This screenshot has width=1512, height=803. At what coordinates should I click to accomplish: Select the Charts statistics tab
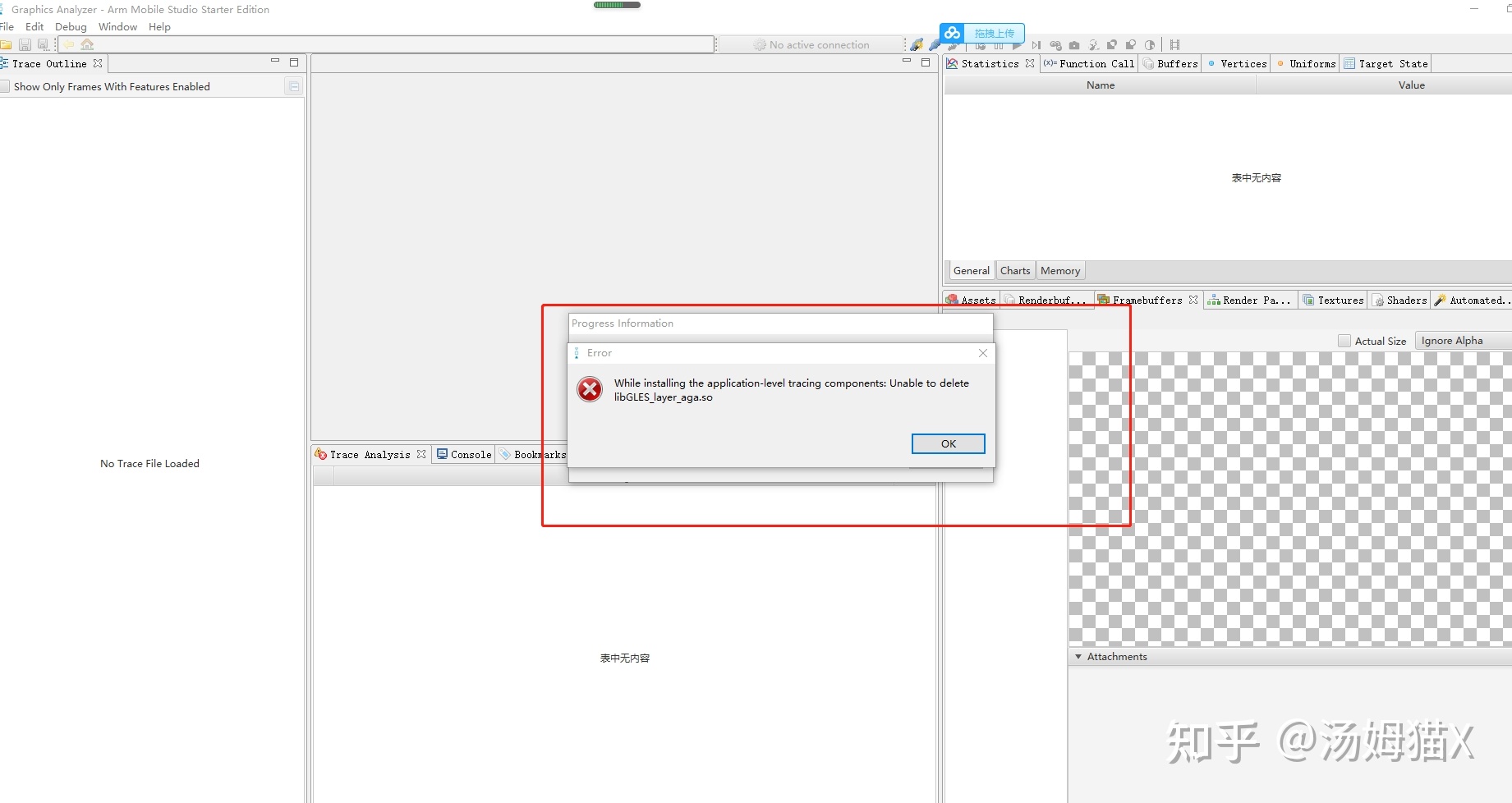[1015, 271]
